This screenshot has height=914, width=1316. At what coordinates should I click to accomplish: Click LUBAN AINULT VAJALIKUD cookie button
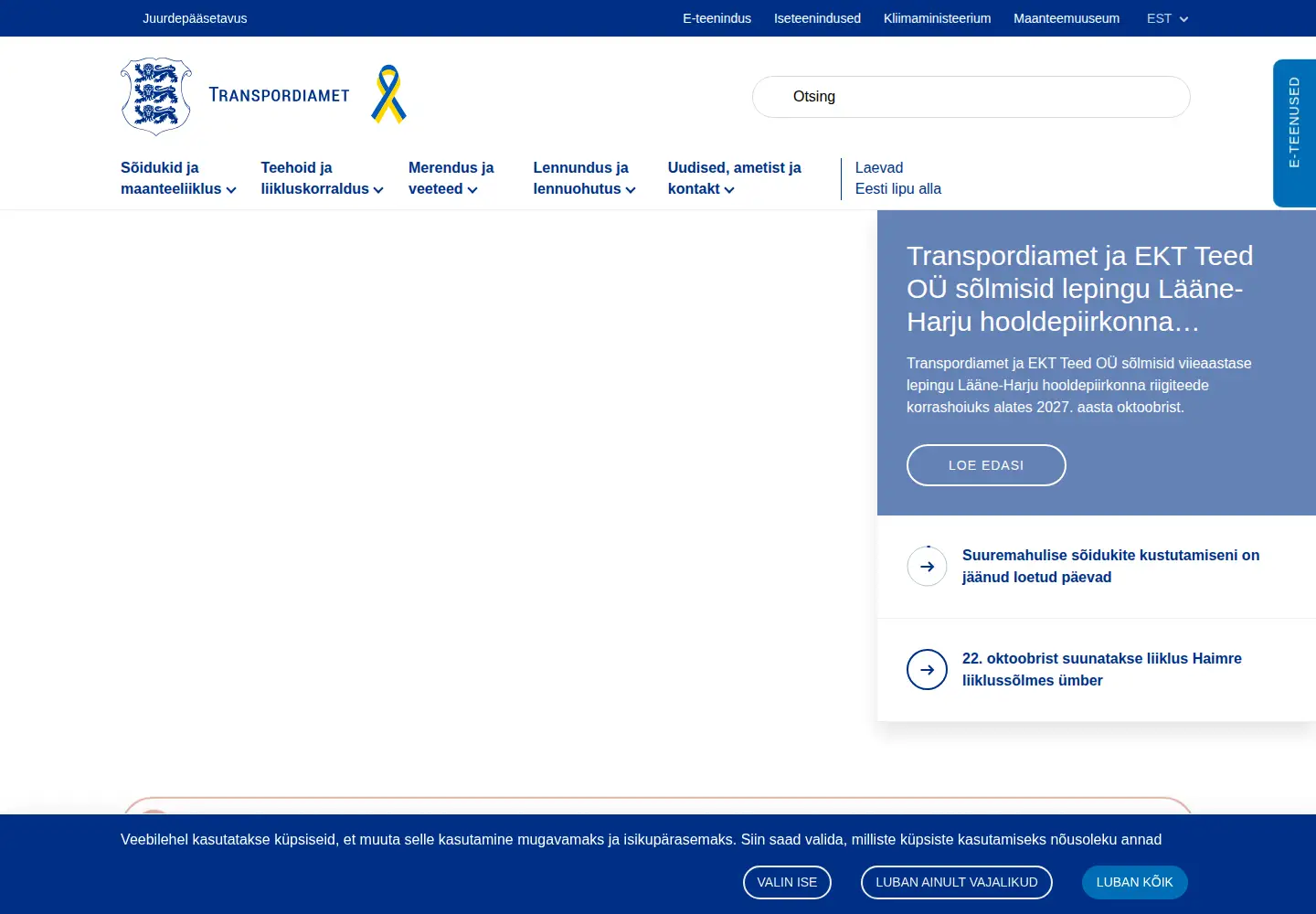pos(957,882)
